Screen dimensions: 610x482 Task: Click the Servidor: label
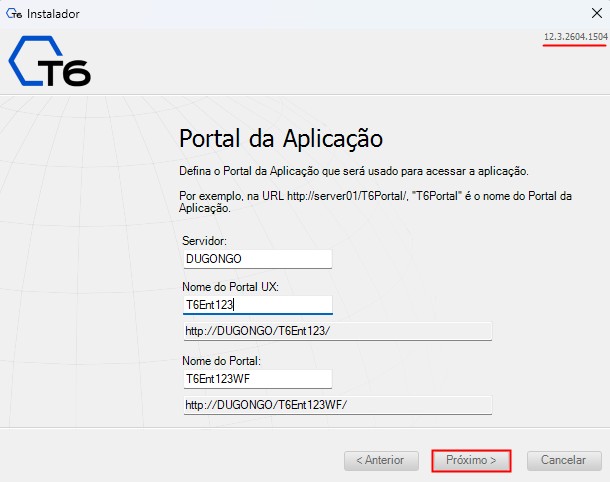pyautogui.click(x=204, y=241)
